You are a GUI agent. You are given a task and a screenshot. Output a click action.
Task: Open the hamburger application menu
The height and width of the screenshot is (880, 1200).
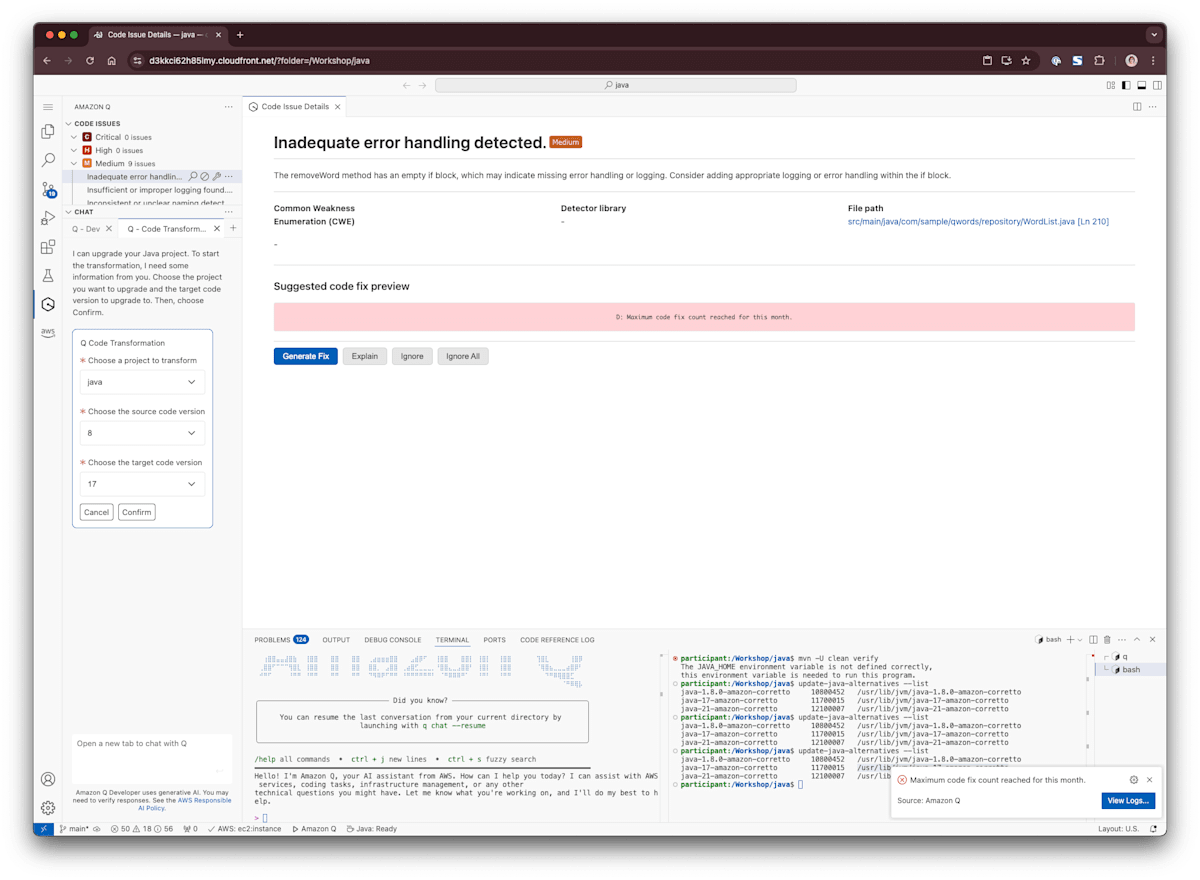[47, 106]
